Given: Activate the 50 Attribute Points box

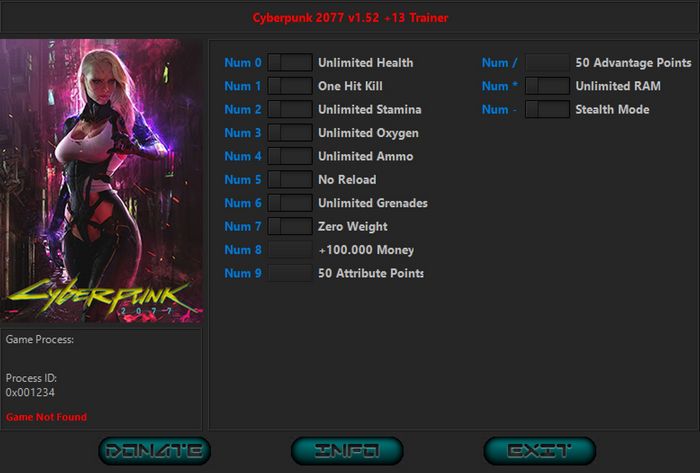Looking at the screenshot, I should pyautogui.click(x=290, y=273).
